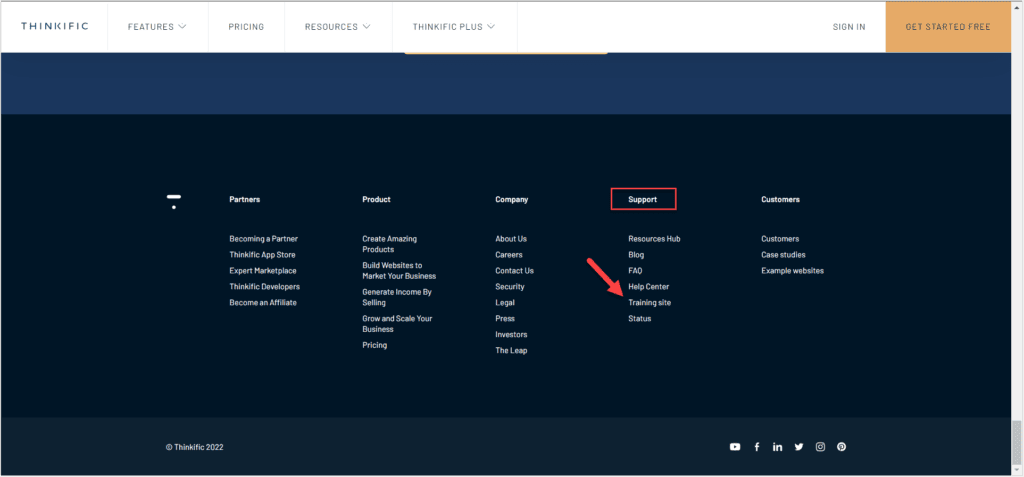Click Generate Income By Selling link

tap(397, 297)
